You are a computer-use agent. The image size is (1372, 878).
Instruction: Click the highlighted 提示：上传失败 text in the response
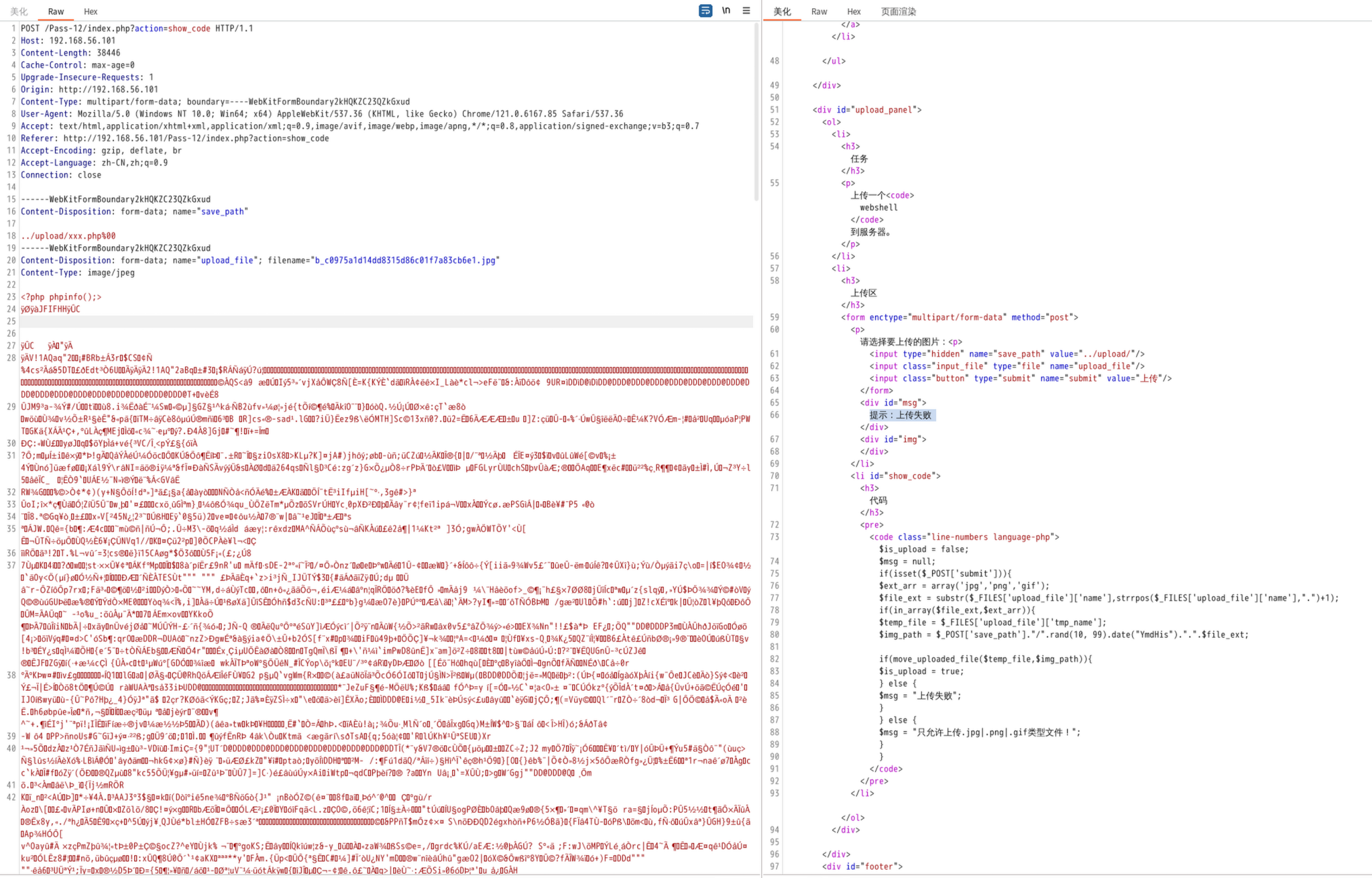pyautogui.click(x=901, y=415)
